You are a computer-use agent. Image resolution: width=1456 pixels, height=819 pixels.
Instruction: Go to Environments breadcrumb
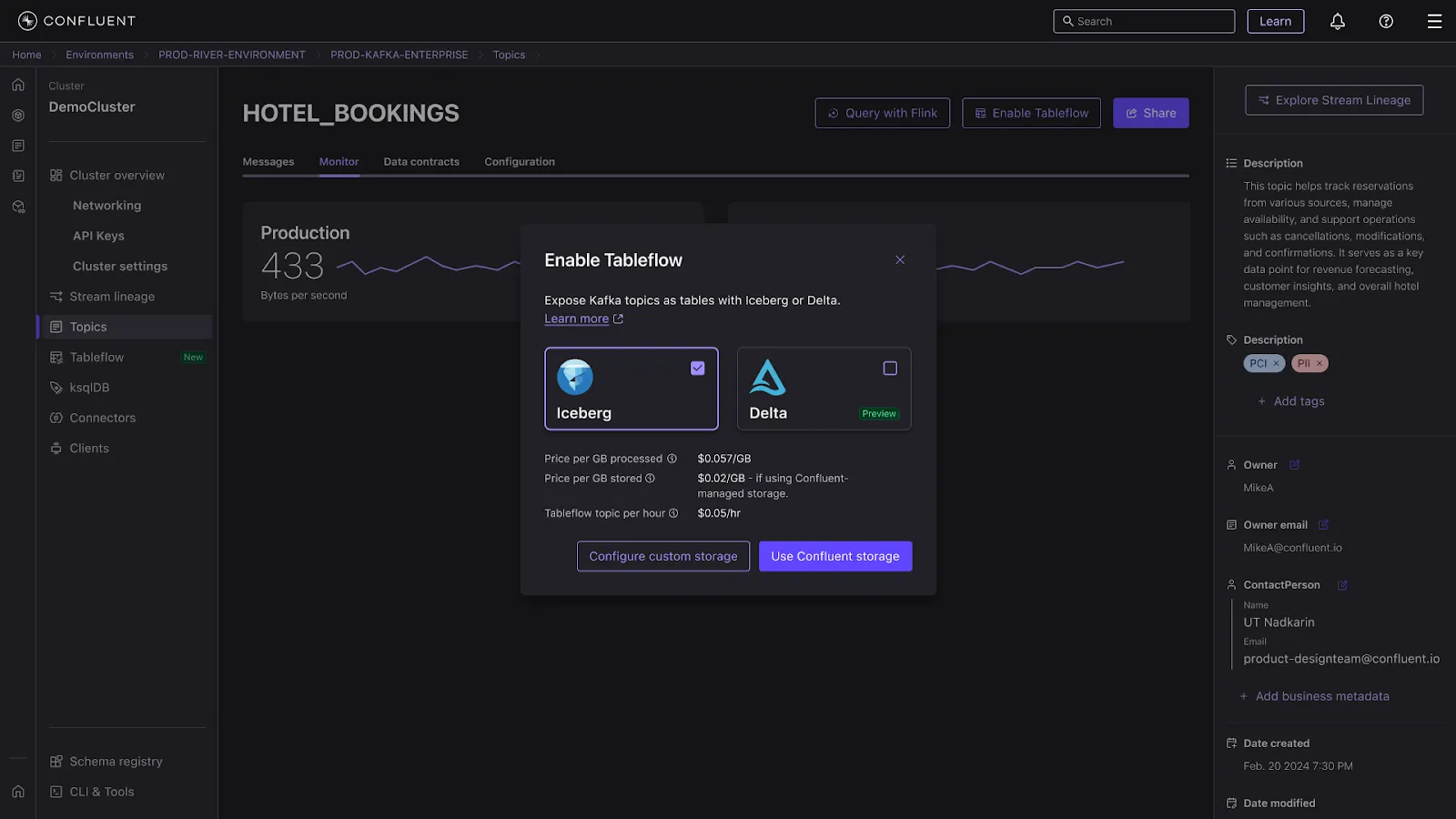tap(100, 55)
